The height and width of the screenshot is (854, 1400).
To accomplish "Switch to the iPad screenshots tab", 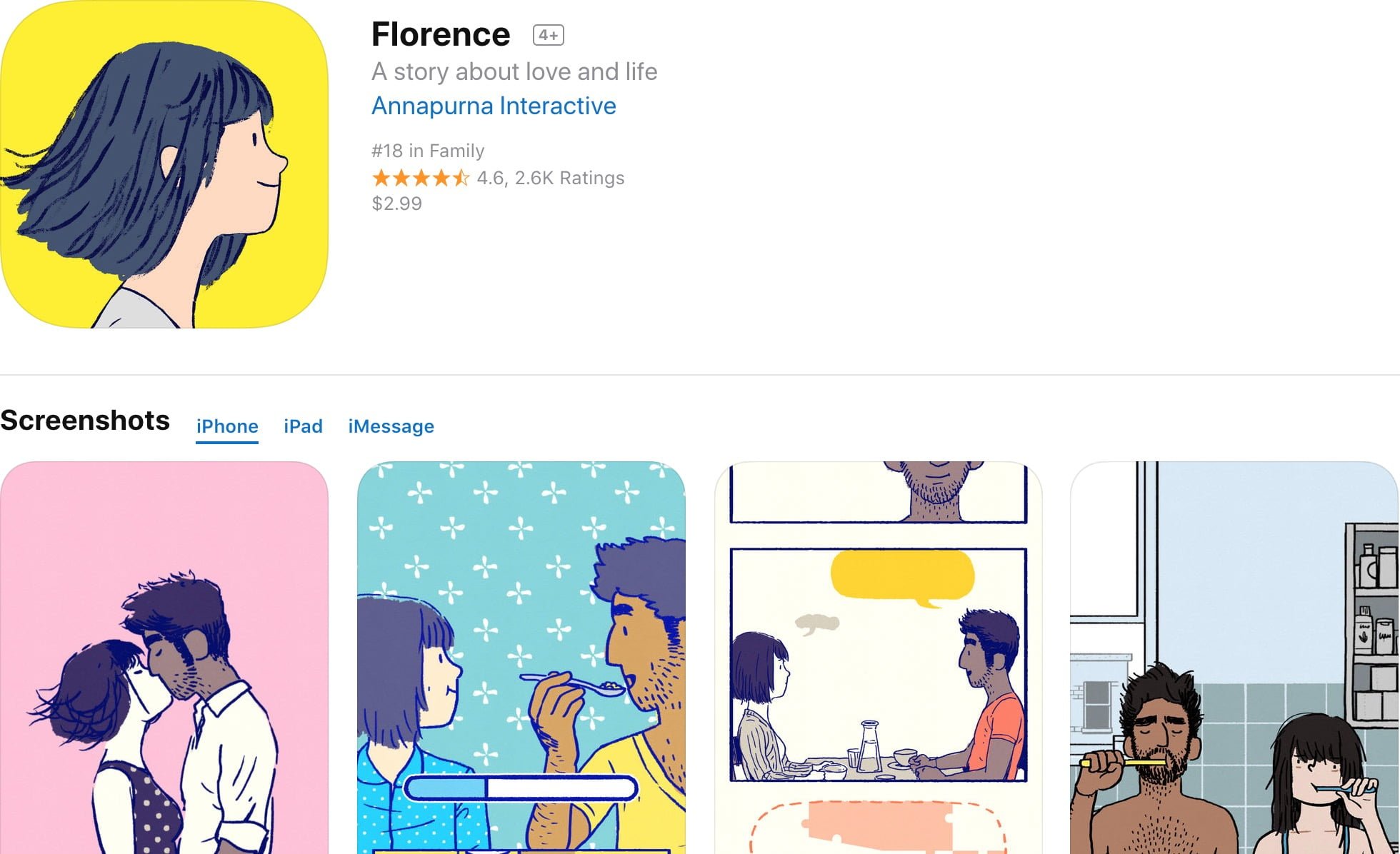I will [x=303, y=426].
